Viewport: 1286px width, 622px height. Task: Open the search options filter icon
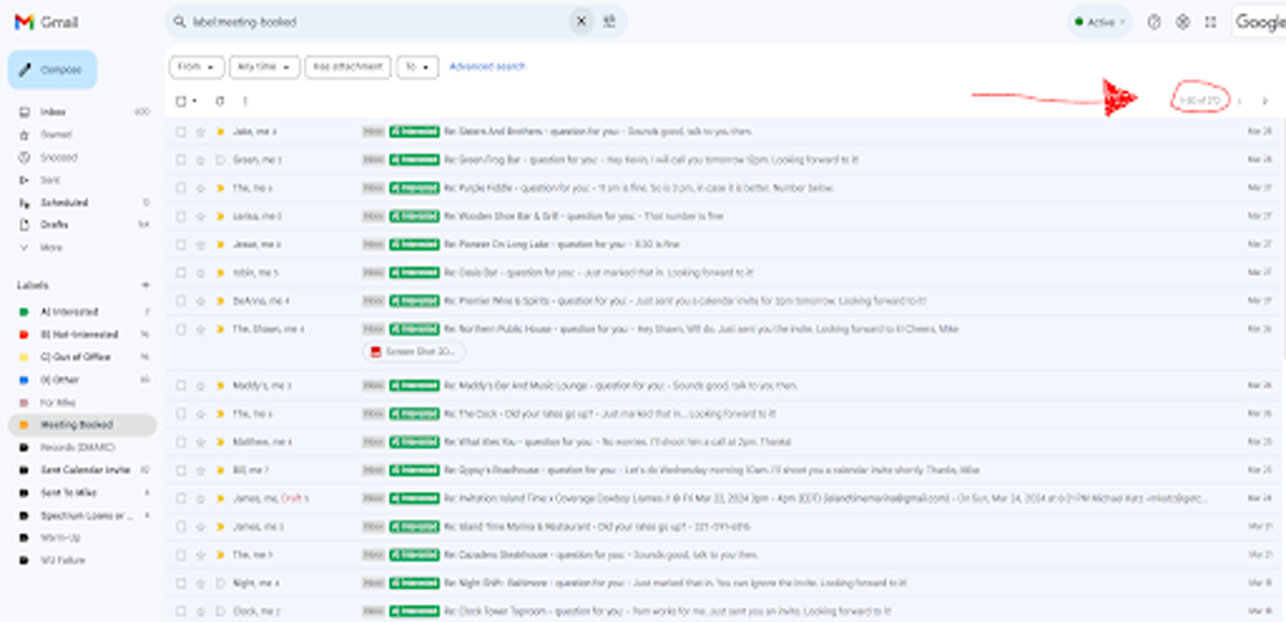point(609,21)
